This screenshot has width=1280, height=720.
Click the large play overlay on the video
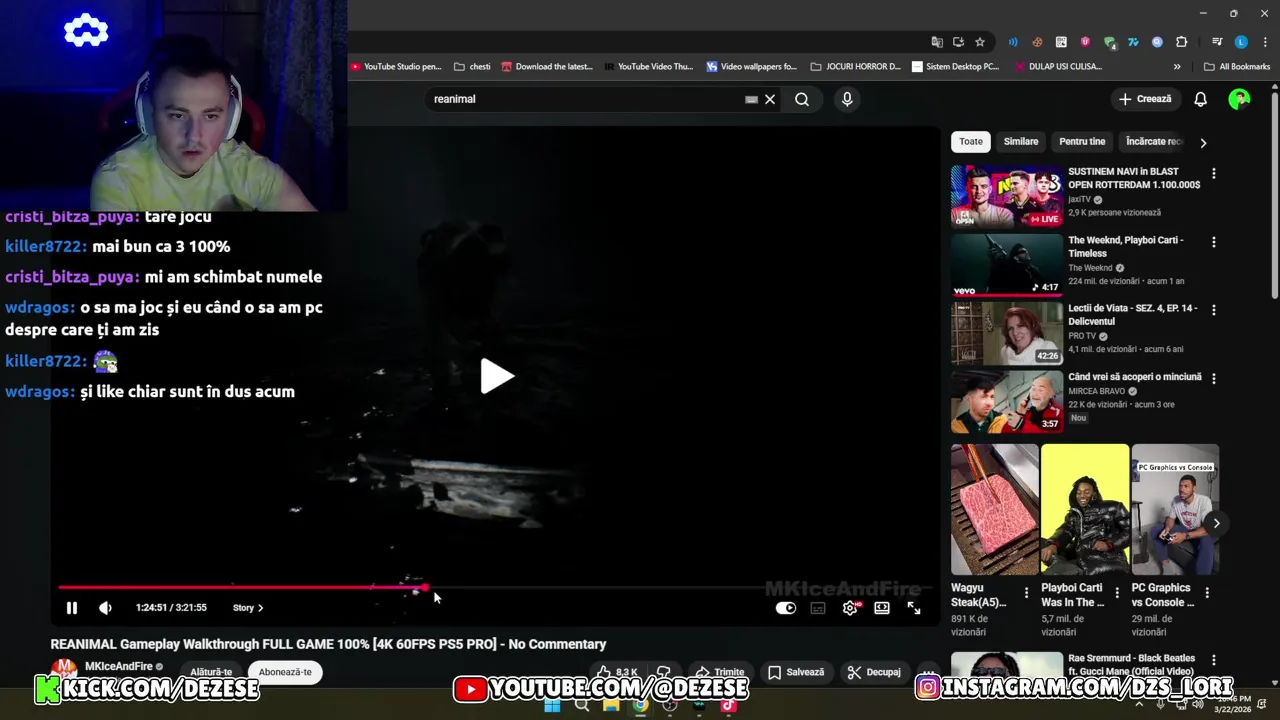(497, 376)
